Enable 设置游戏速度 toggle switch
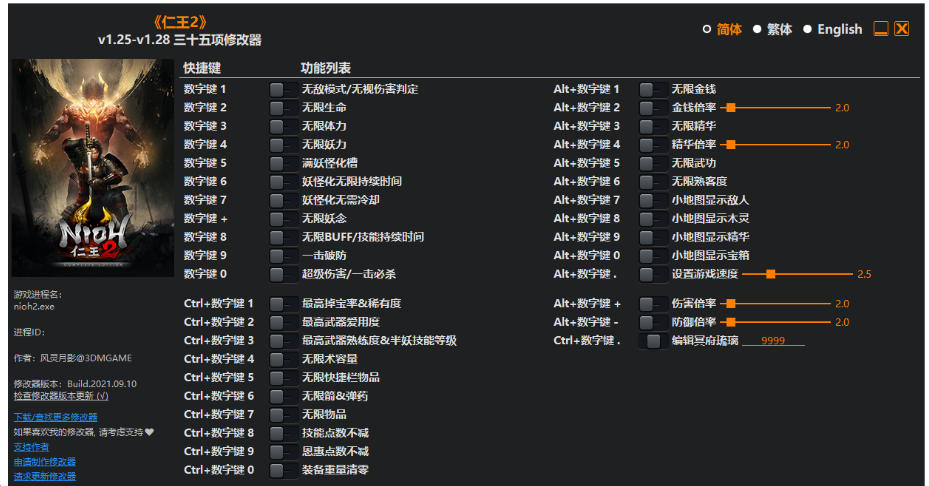 click(x=653, y=274)
